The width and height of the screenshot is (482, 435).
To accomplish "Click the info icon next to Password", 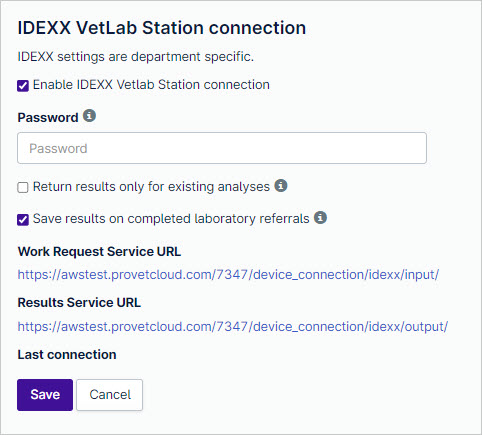I will pyautogui.click(x=89, y=116).
